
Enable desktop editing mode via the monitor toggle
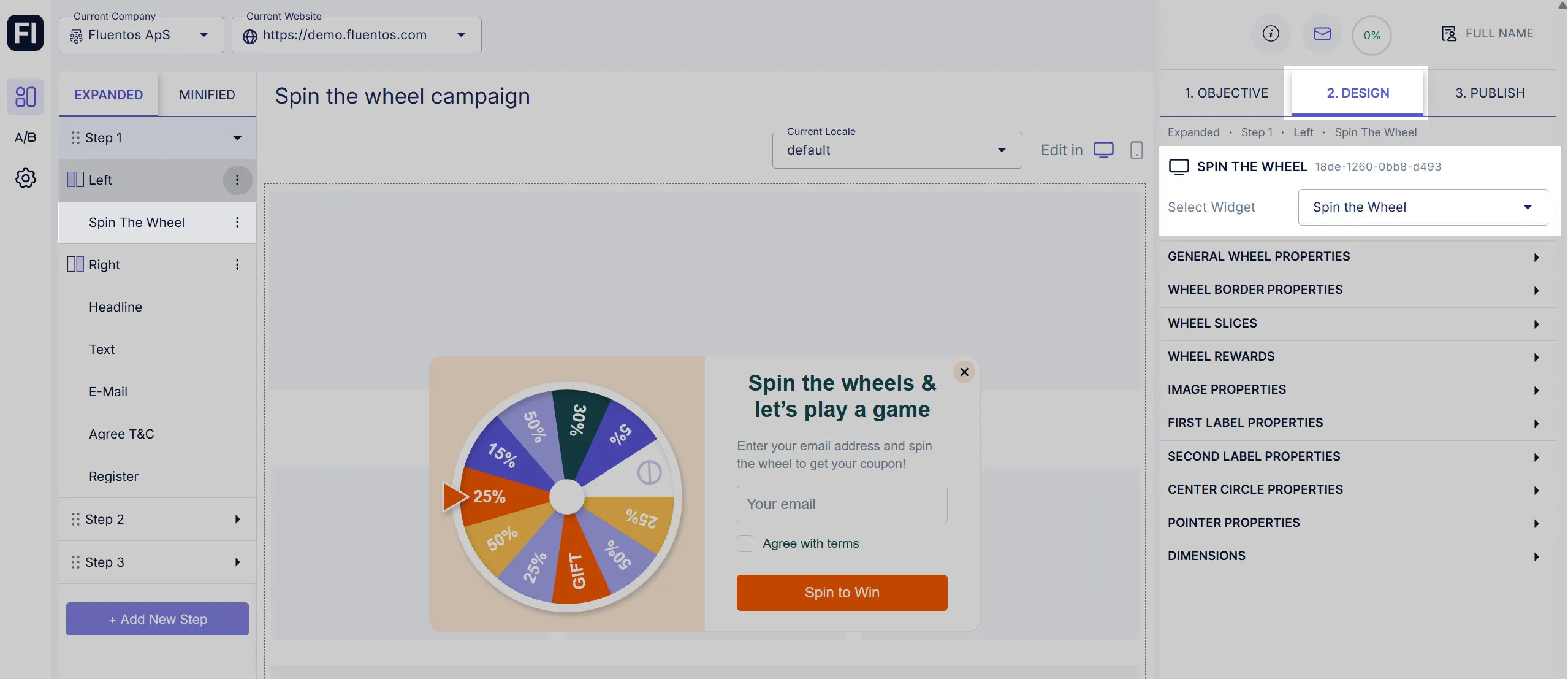pyautogui.click(x=1103, y=149)
